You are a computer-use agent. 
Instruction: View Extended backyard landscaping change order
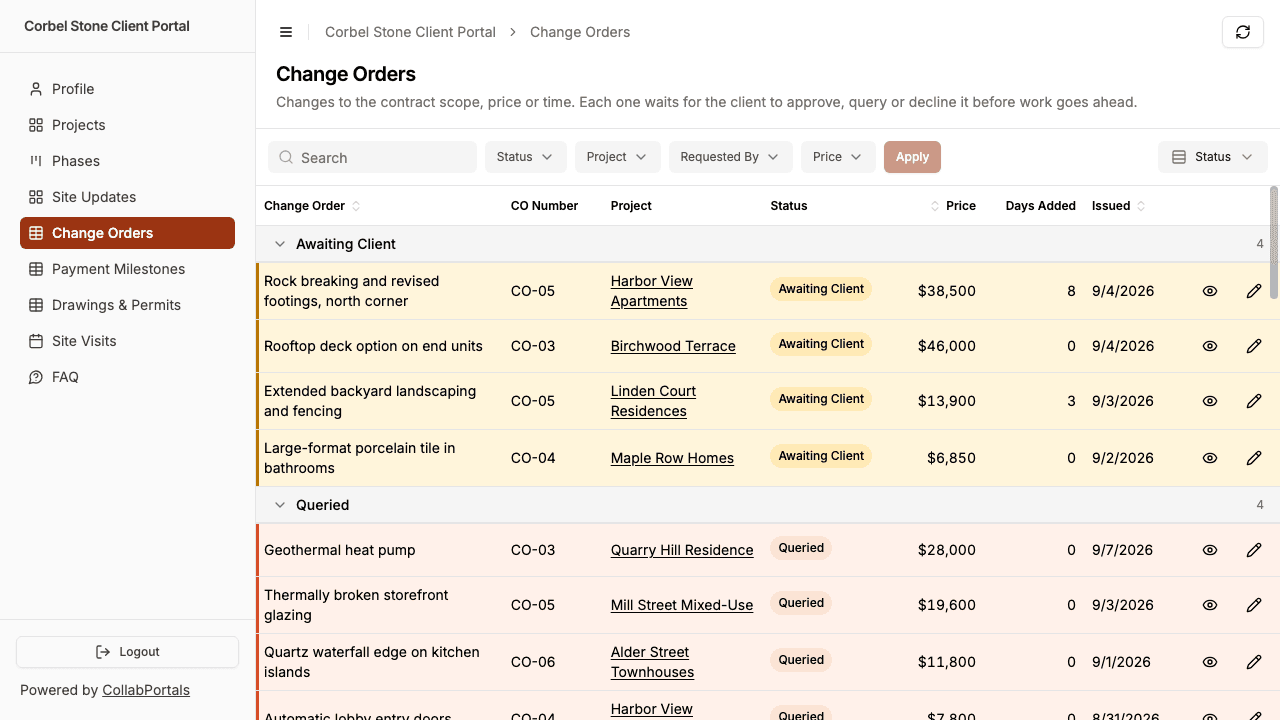(x=1210, y=401)
